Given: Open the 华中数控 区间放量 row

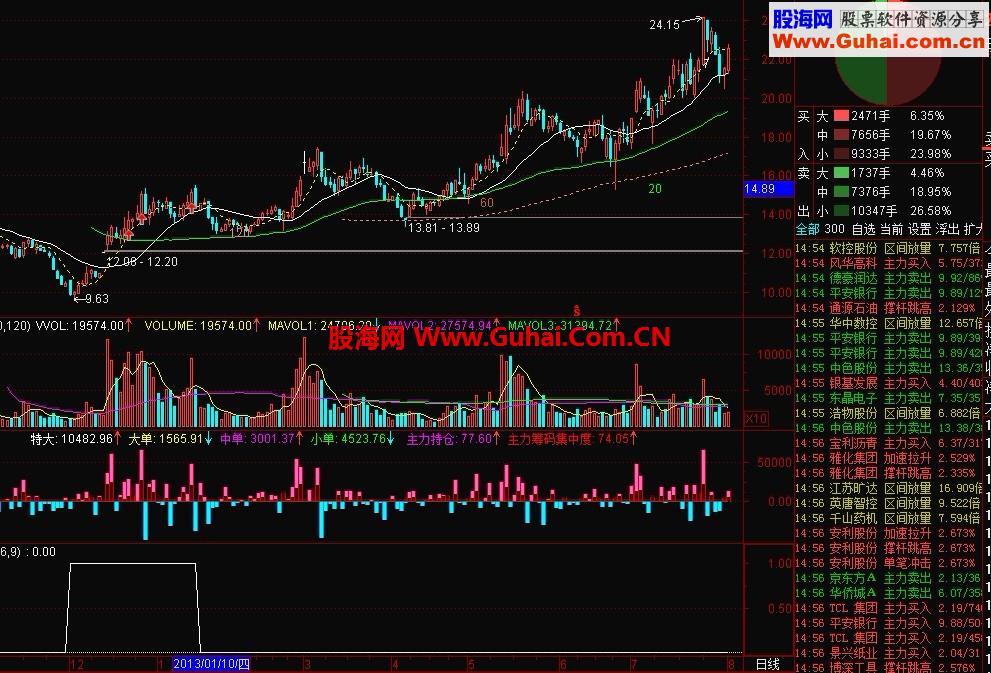Looking at the screenshot, I should [887, 324].
